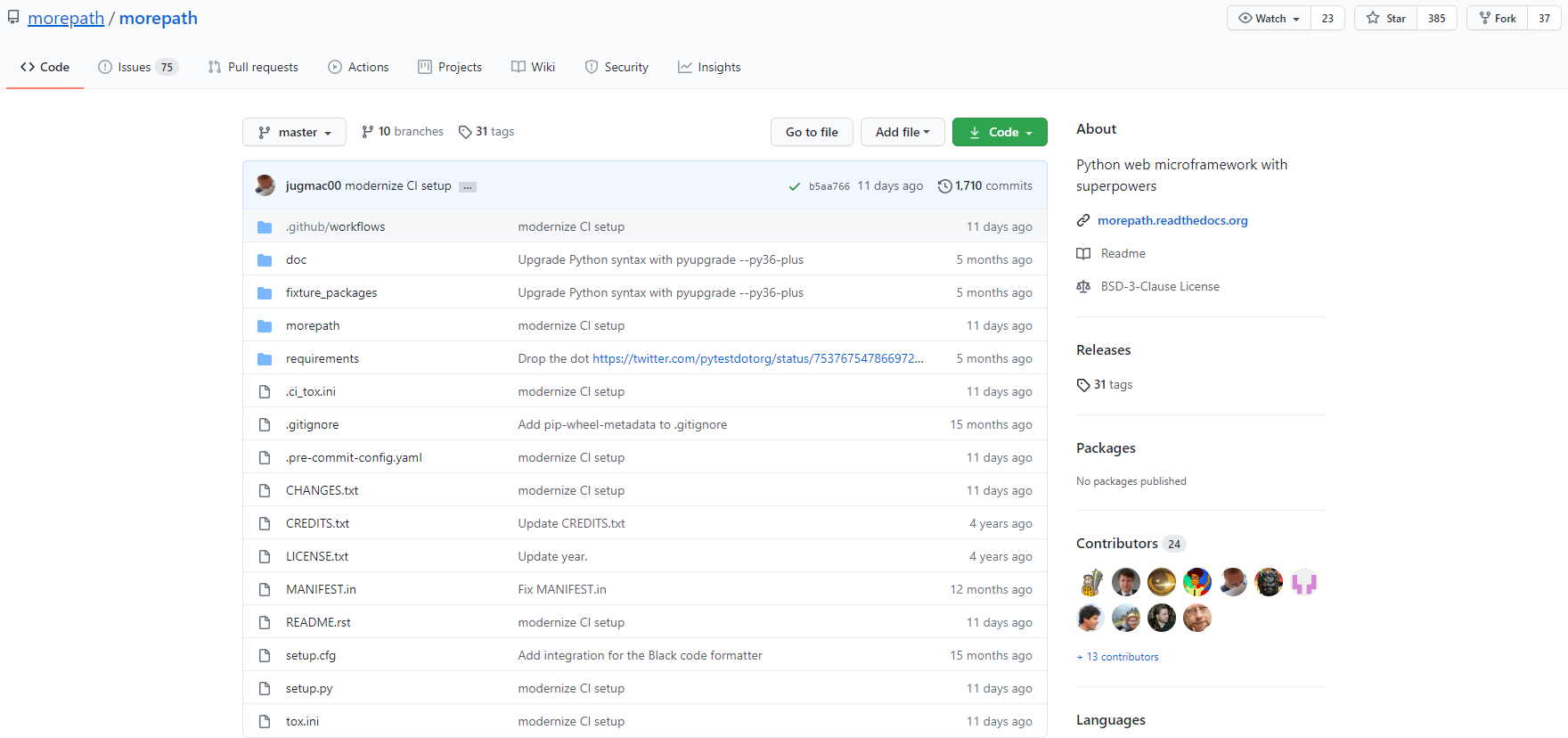
Task: View stargazers count 385
Action: coord(1437,18)
